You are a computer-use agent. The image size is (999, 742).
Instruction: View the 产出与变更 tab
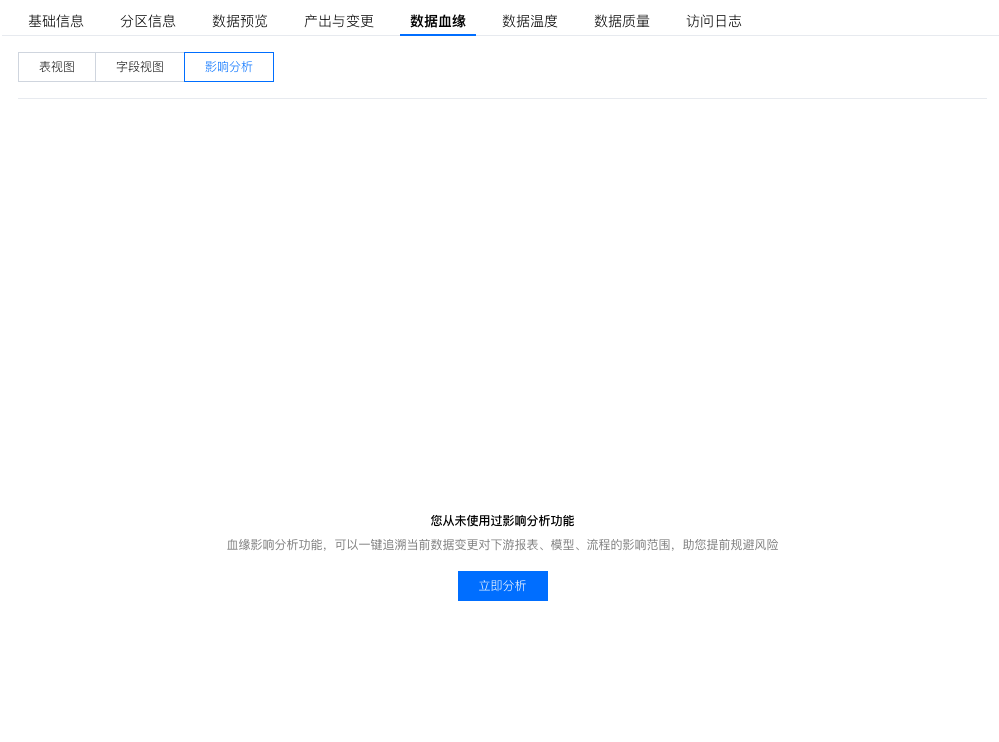[x=338, y=19]
